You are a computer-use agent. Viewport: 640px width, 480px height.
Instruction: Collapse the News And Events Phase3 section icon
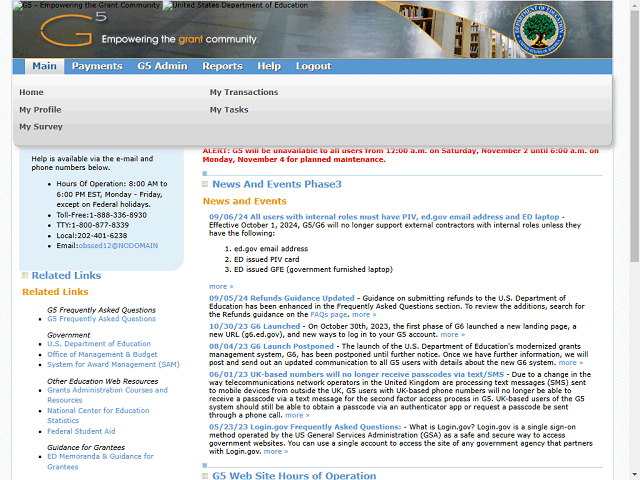coord(205,184)
